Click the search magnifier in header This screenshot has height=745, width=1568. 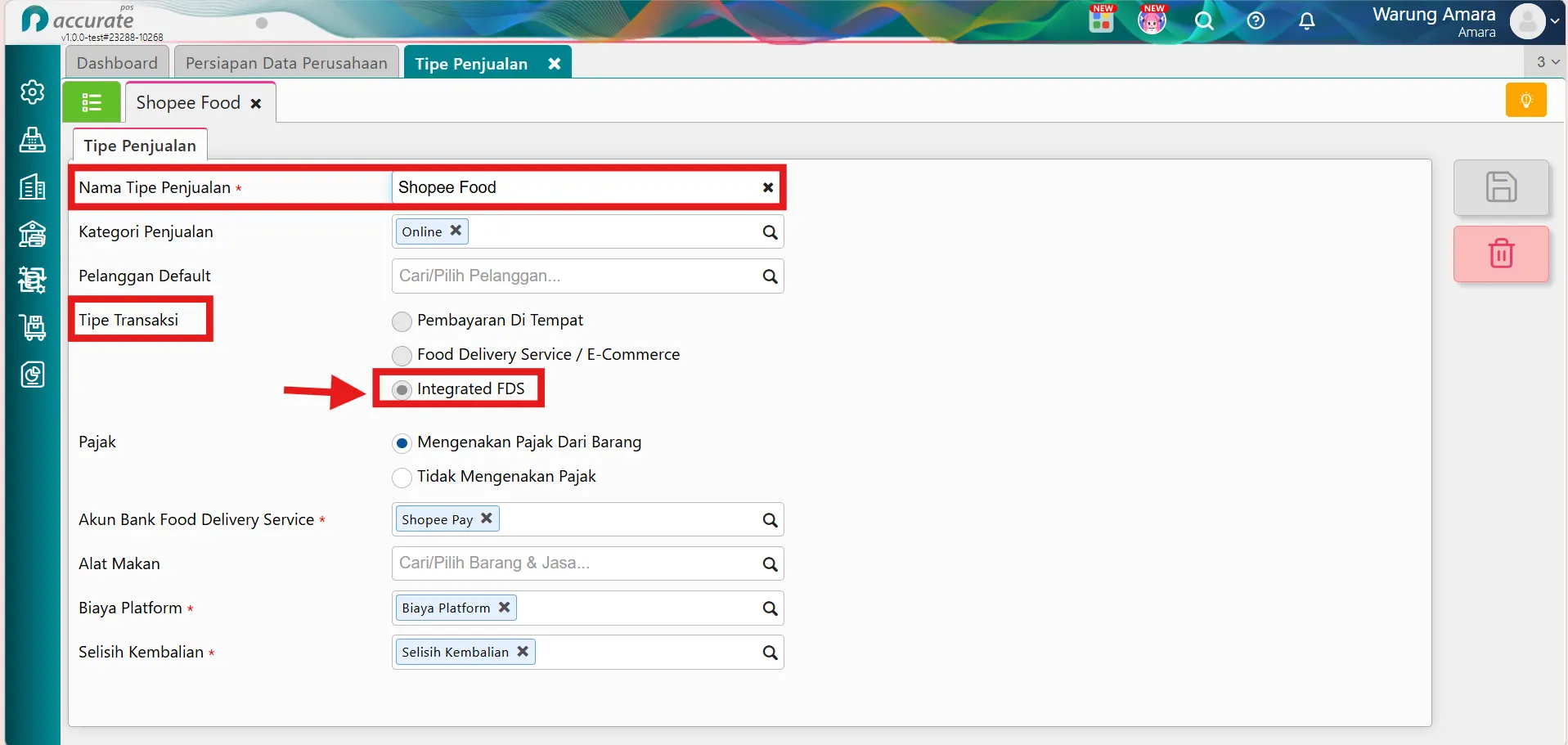1204,21
